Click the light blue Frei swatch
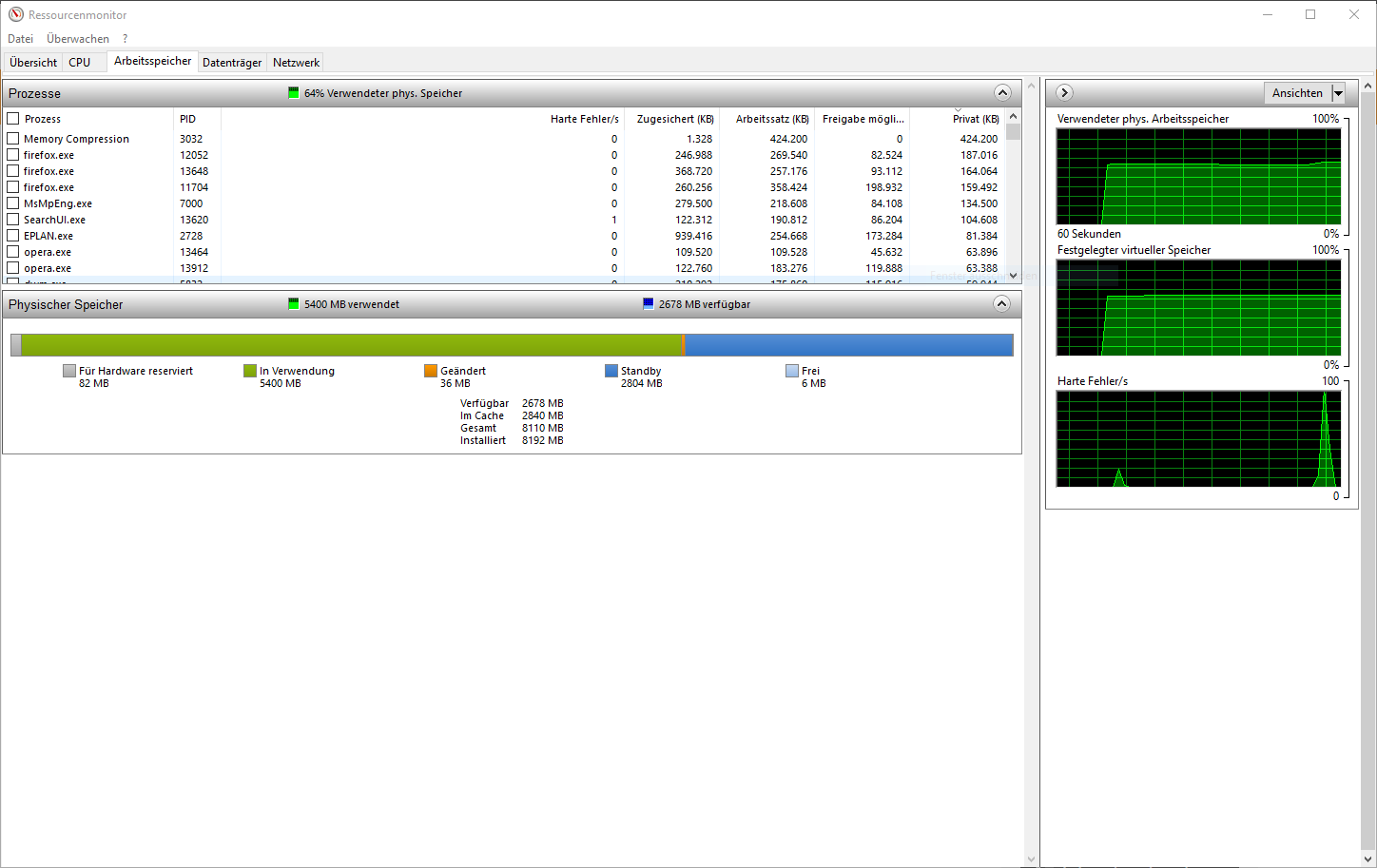 pos(792,371)
